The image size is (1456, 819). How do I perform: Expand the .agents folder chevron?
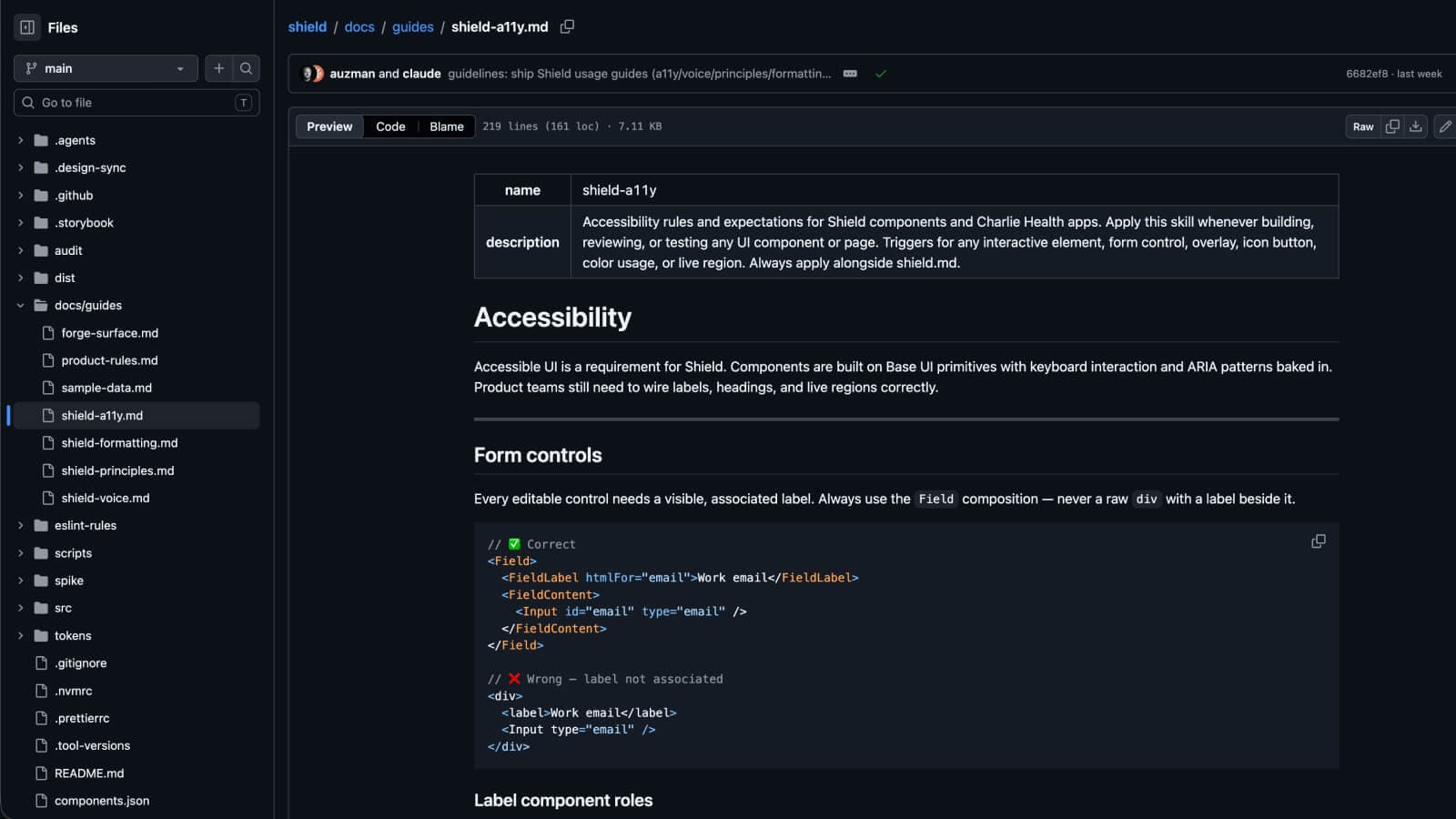tap(21, 140)
